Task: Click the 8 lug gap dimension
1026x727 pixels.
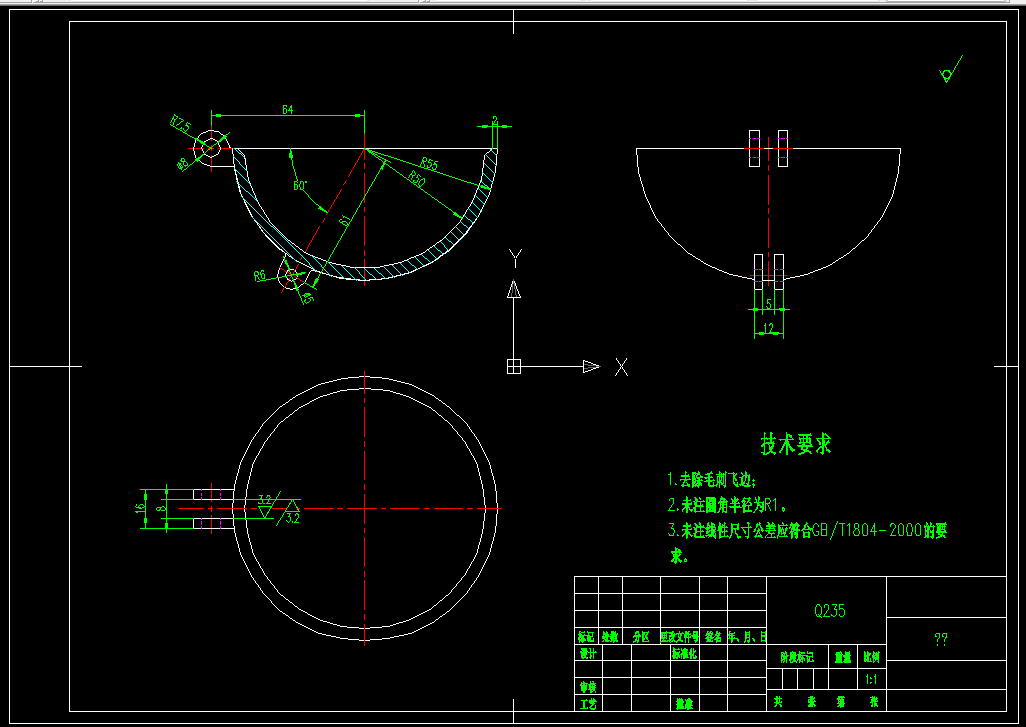Action: pos(162,508)
